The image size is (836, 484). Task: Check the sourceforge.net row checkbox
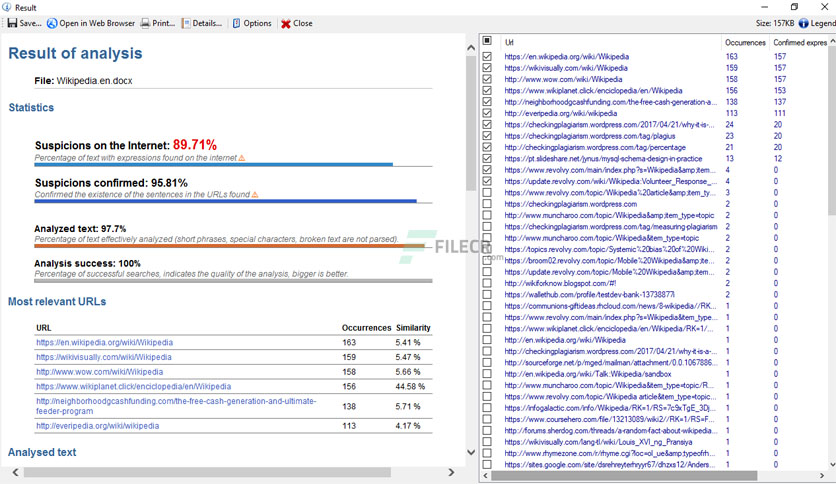click(x=487, y=362)
